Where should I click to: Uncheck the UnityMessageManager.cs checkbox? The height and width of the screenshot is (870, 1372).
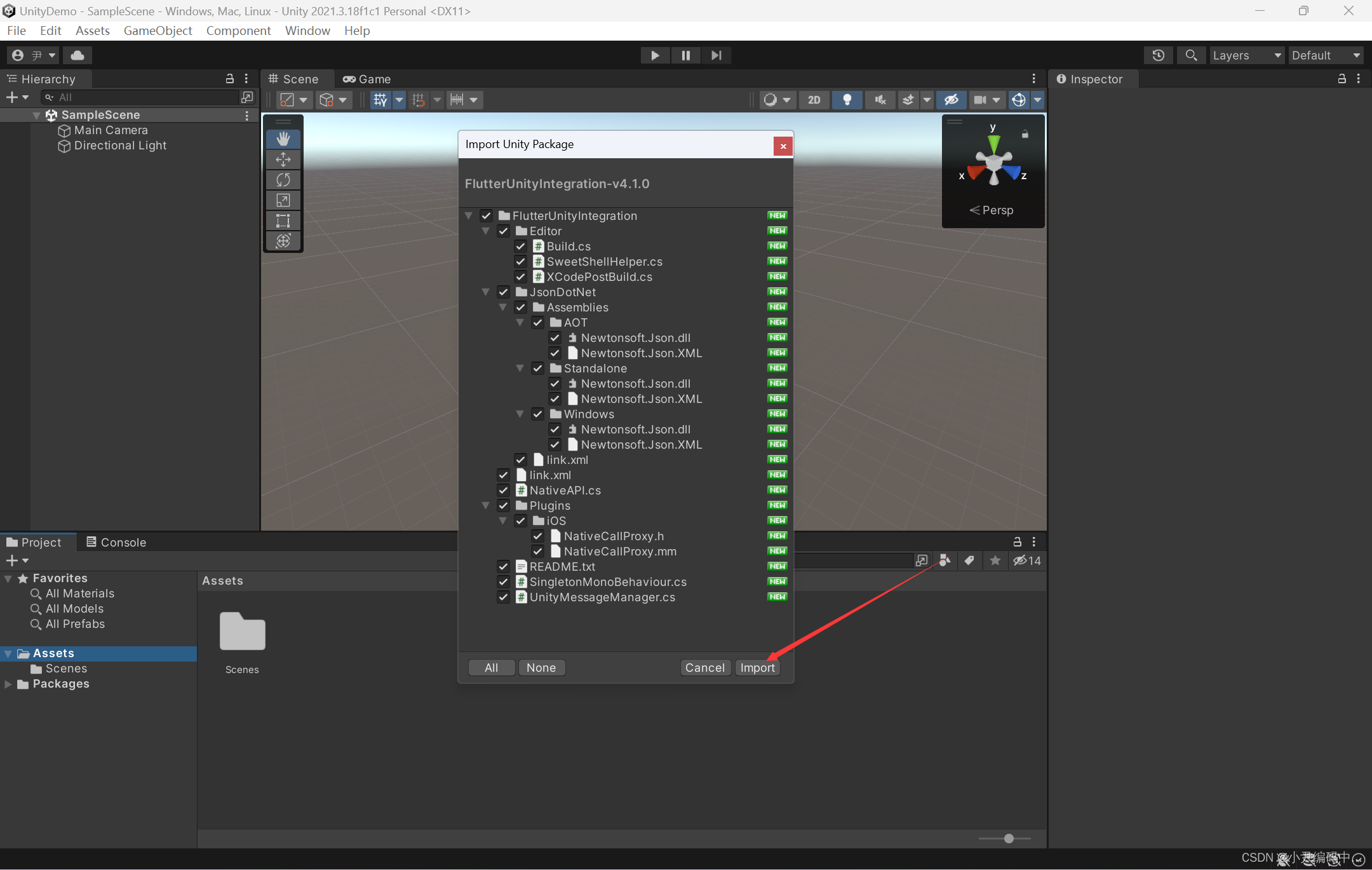pos(504,597)
